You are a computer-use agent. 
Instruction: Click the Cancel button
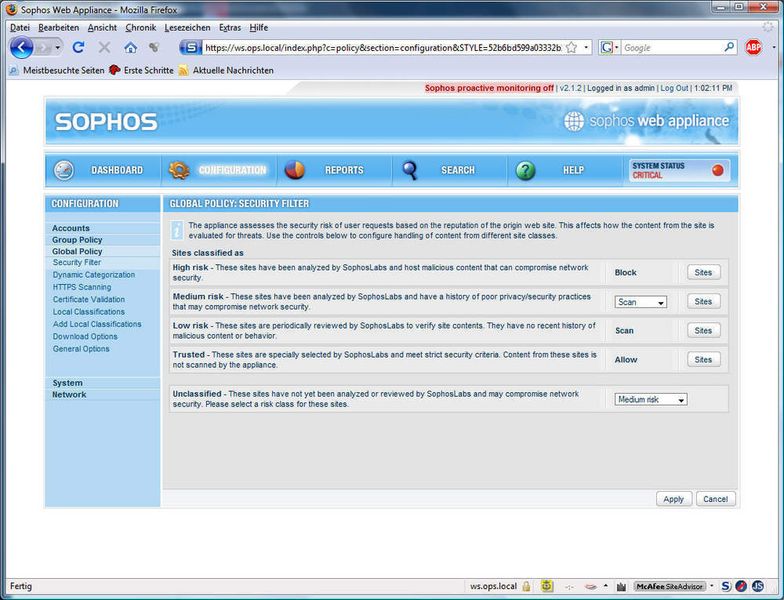coord(716,499)
